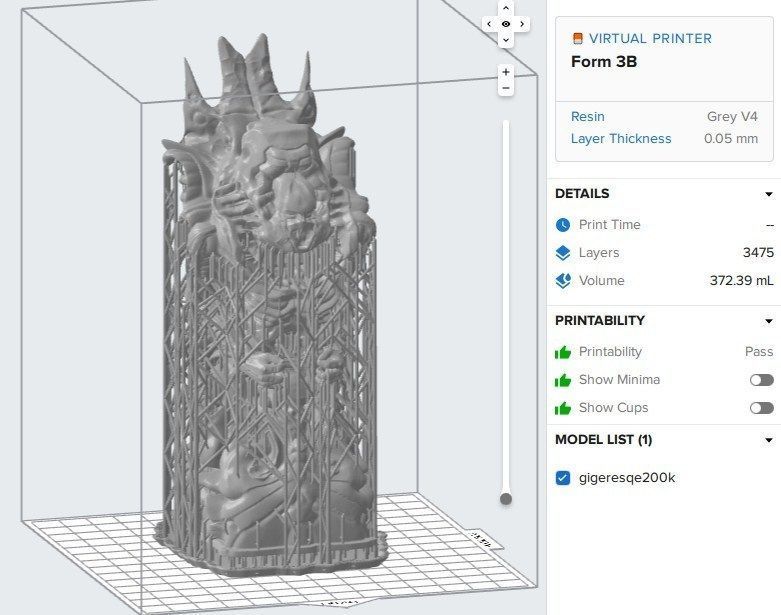Click the MODEL LIST (1) heading
The width and height of the screenshot is (781, 615).
[604, 440]
